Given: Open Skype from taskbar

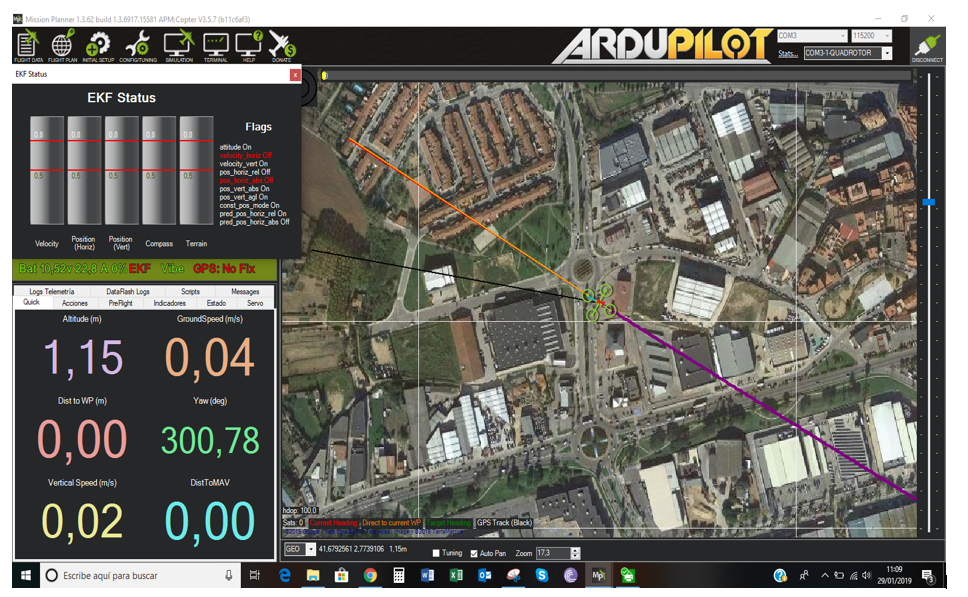Looking at the screenshot, I should click(x=542, y=575).
